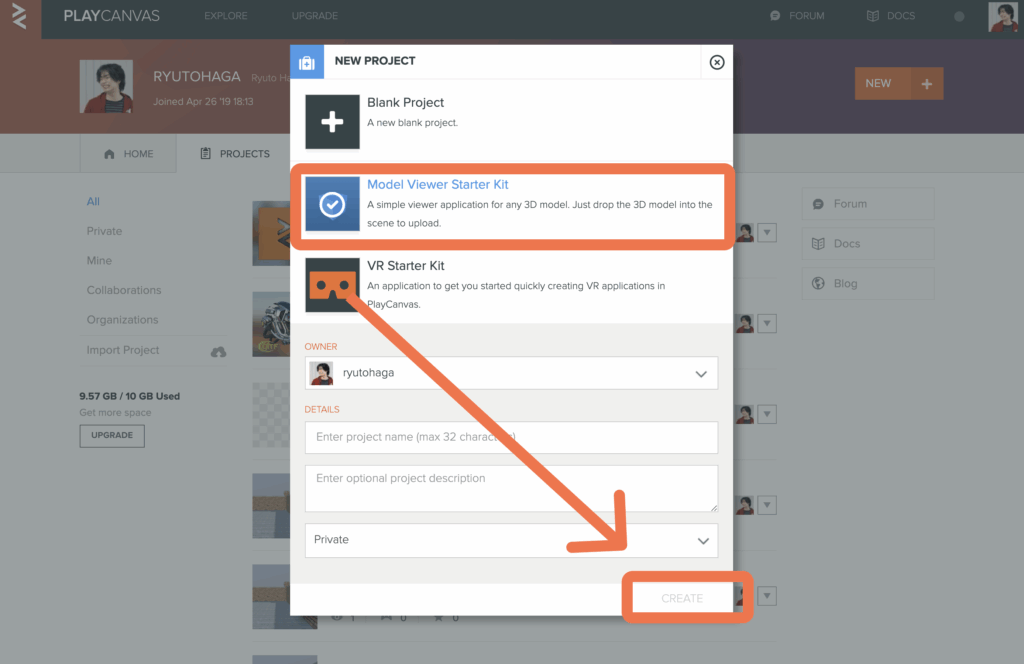
Task: Click the notification dot icon in top bar
Action: point(959,16)
